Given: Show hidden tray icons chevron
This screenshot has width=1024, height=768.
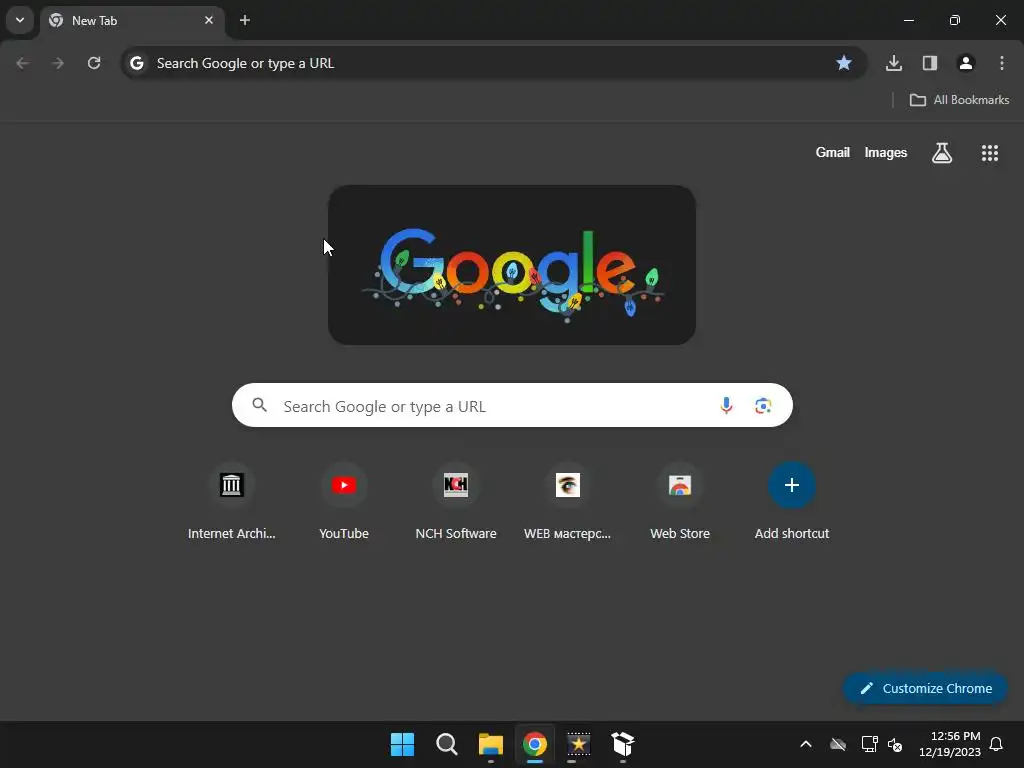Looking at the screenshot, I should 806,744.
